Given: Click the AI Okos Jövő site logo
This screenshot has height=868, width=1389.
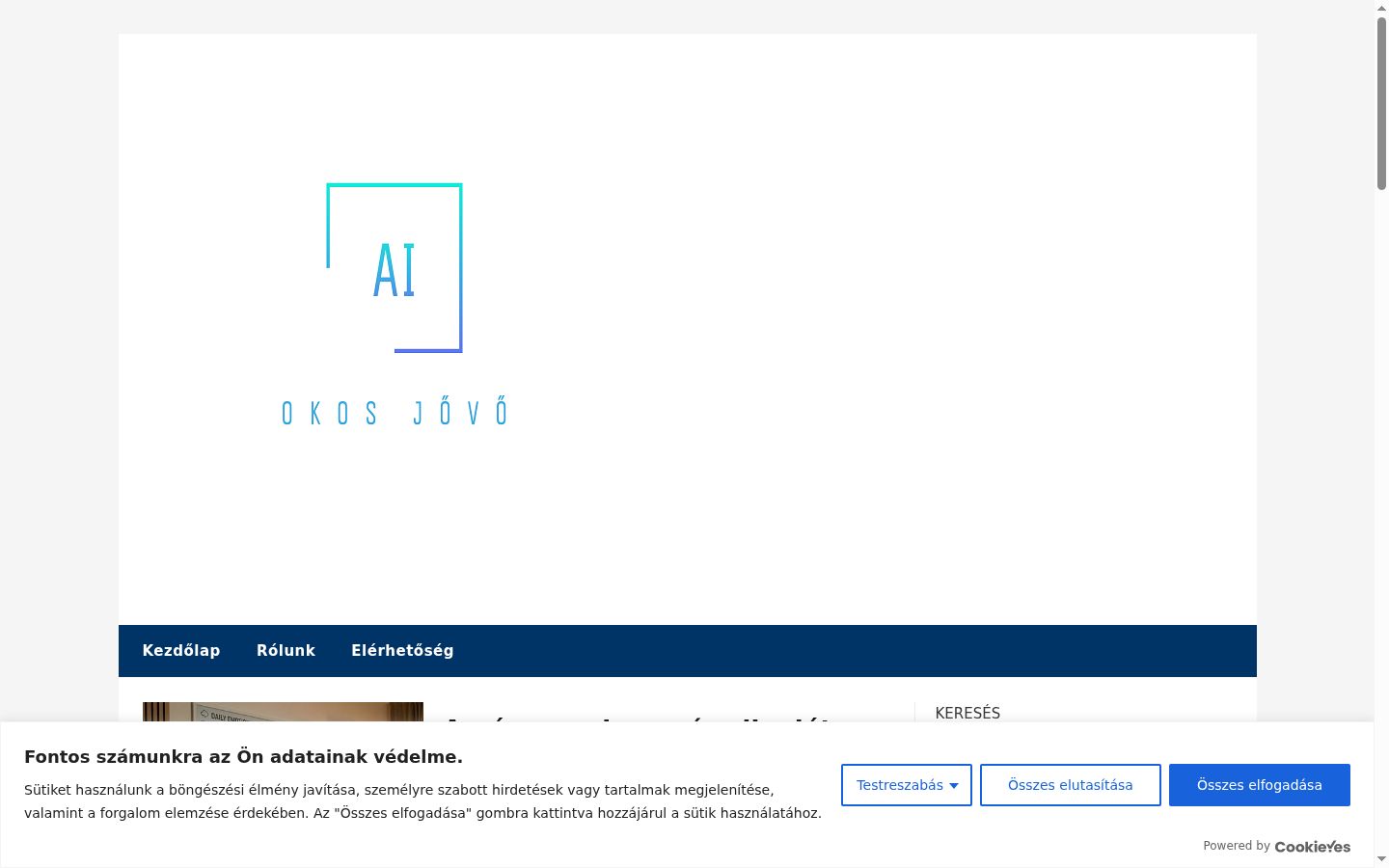Looking at the screenshot, I should point(394,306).
